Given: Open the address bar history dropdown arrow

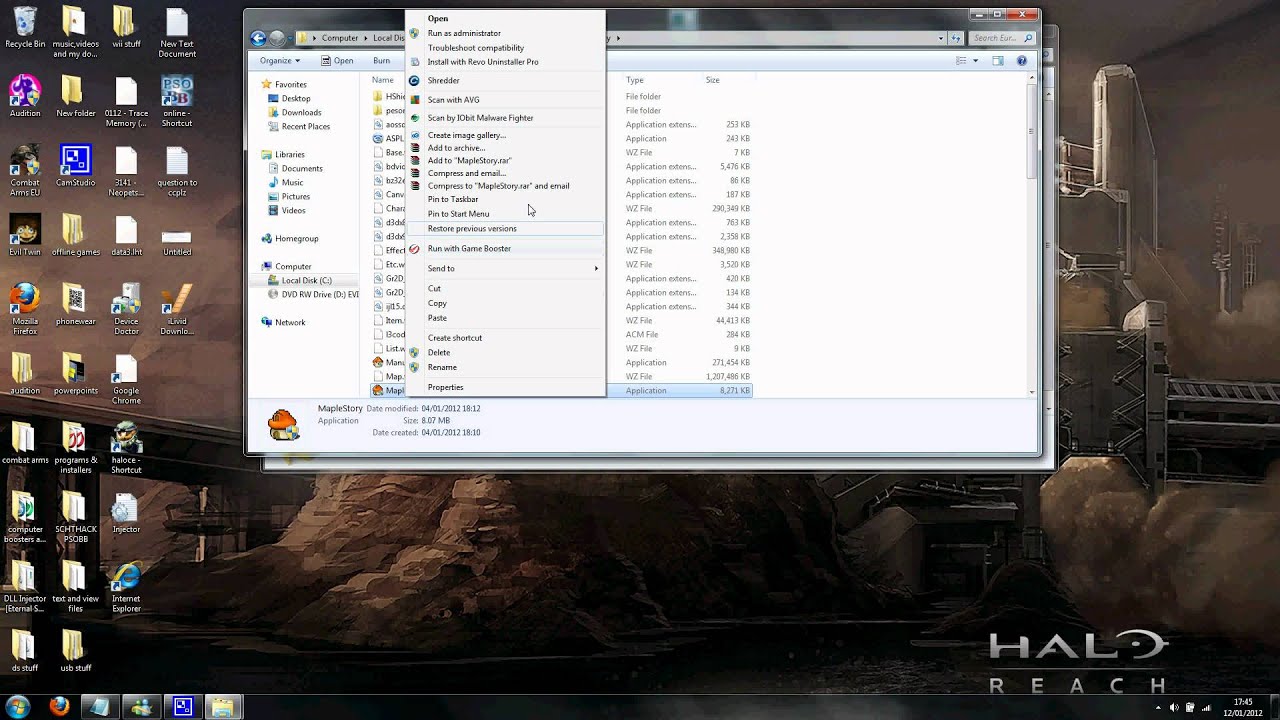Looking at the screenshot, I should (941, 38).
